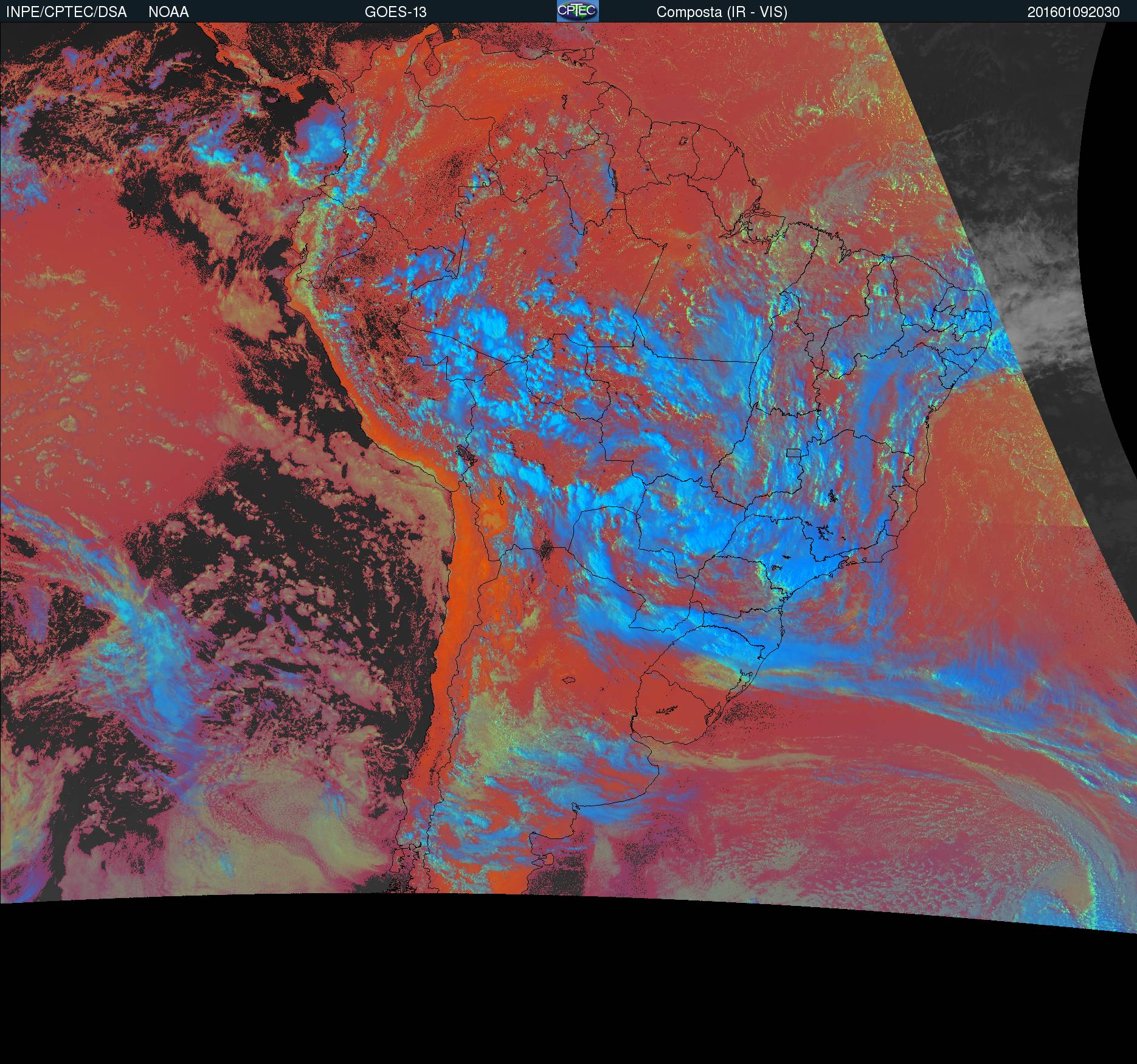
Task: Click the CPTEC logo in header
Action: pyautogui.click(x=578, y=11)
